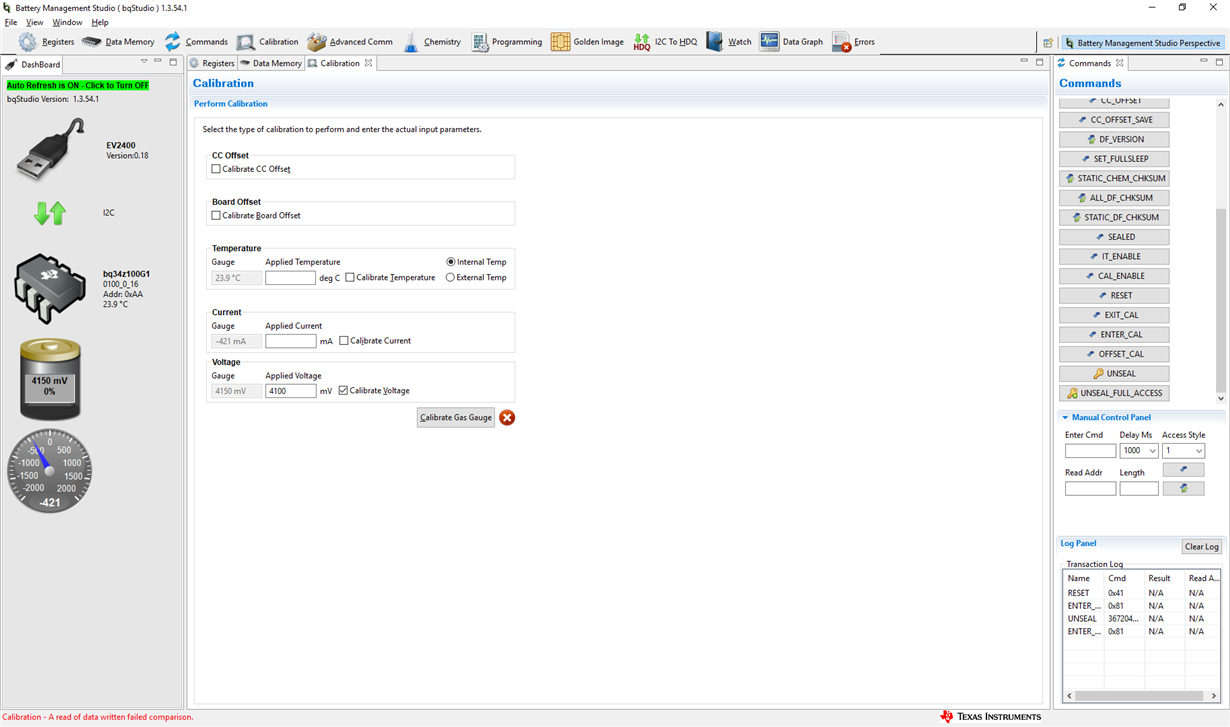Turn off Auto Refresh in DashBoard
This screenshot has width=1230, height=727.
[78, 85]
